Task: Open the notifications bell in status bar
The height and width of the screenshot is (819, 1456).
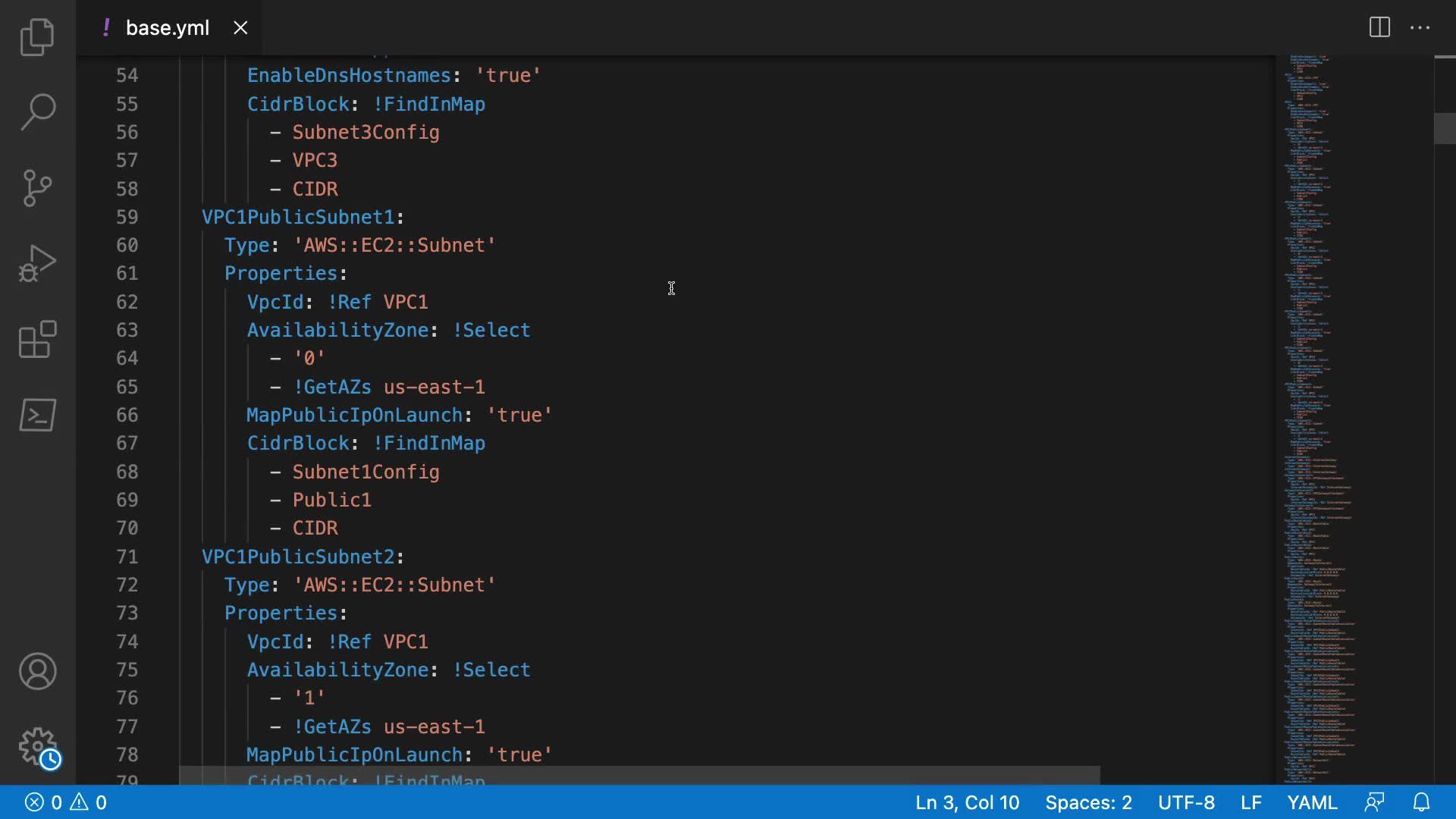Action: [x=1422, y=802]
